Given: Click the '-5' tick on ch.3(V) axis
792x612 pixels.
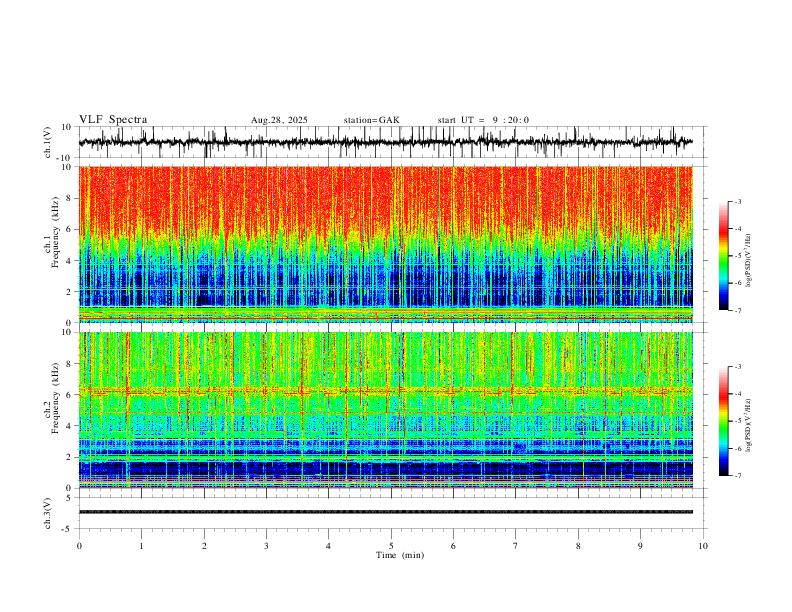Looking at the screenshot, I should coord(68,529).
